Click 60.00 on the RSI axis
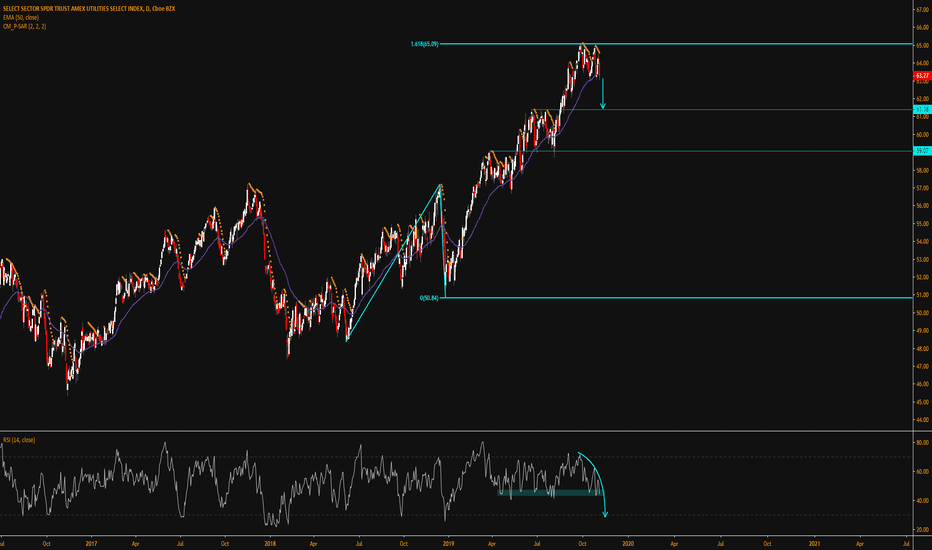 [922, 472]
